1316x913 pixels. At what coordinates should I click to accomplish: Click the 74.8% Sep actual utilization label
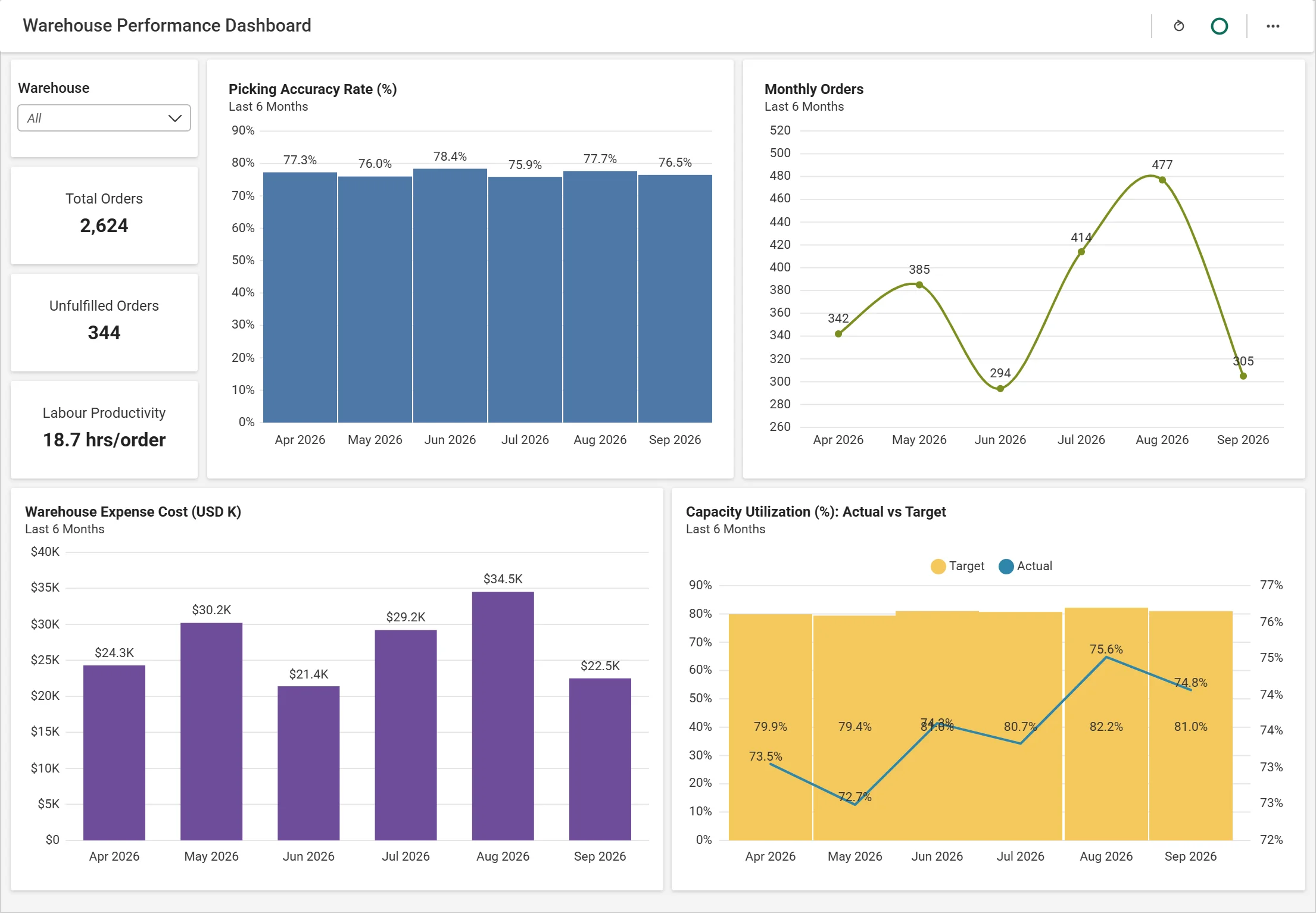1191,683
